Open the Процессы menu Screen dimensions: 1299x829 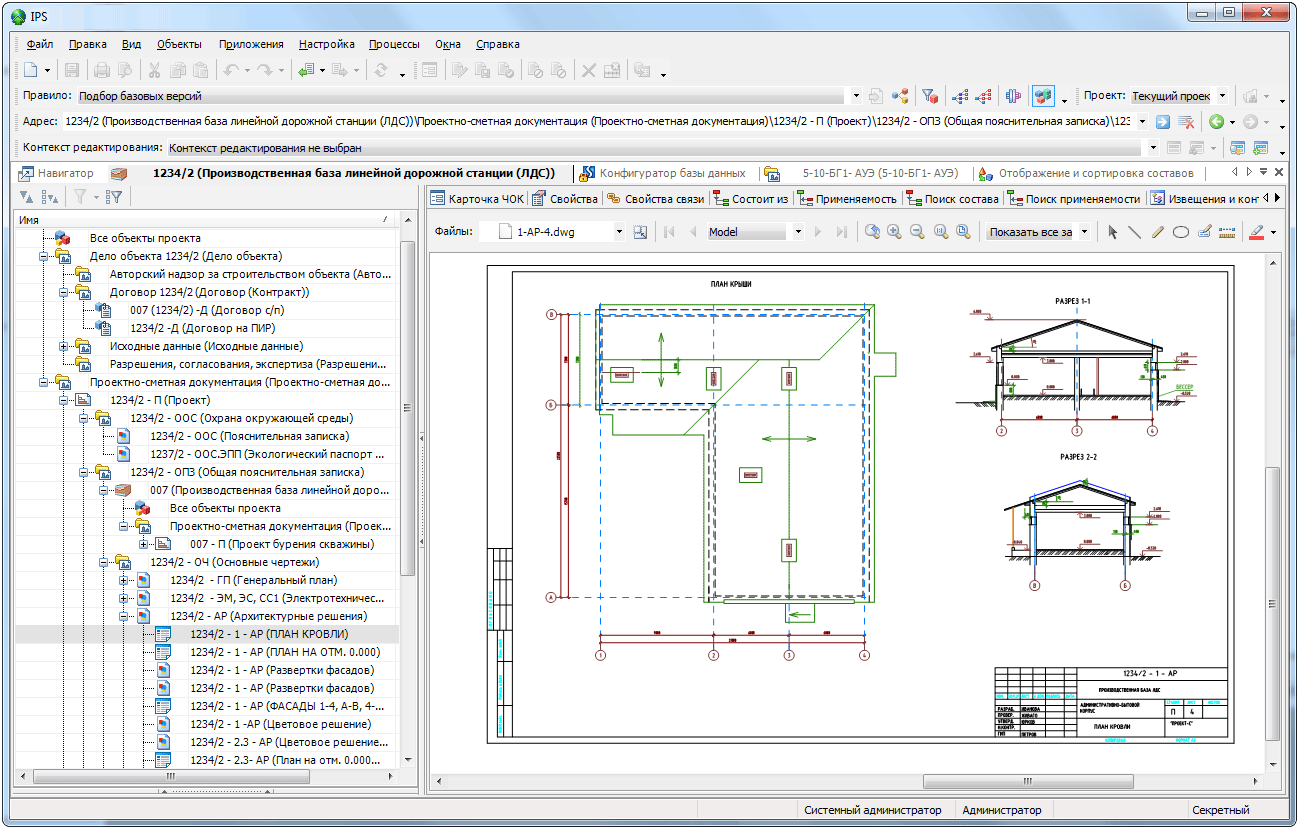tap(394, 44)
